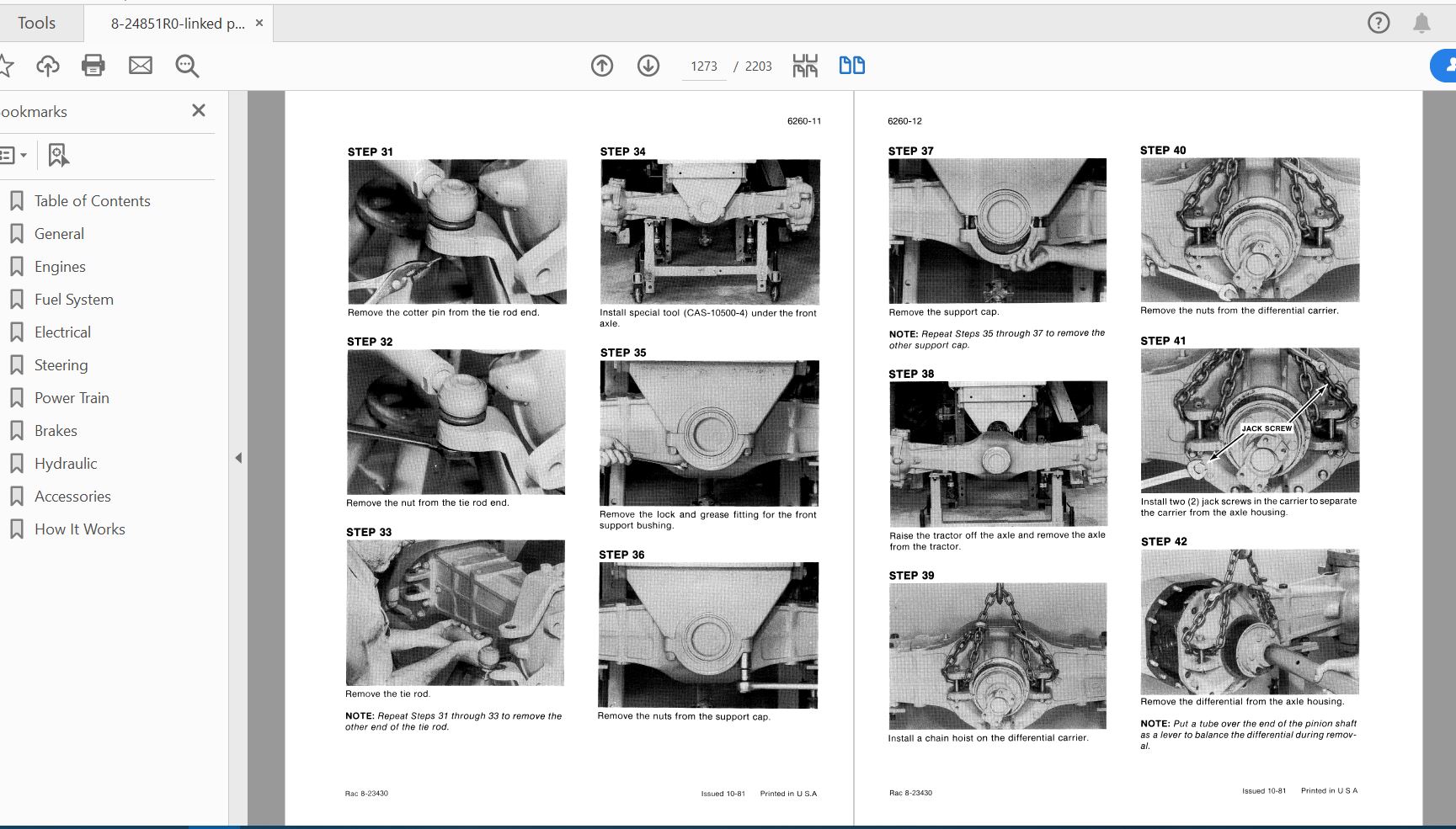Click the page number field showing 1273
Image resolution: width=1456 pixels, height=829 pixels.
(704, 66)
